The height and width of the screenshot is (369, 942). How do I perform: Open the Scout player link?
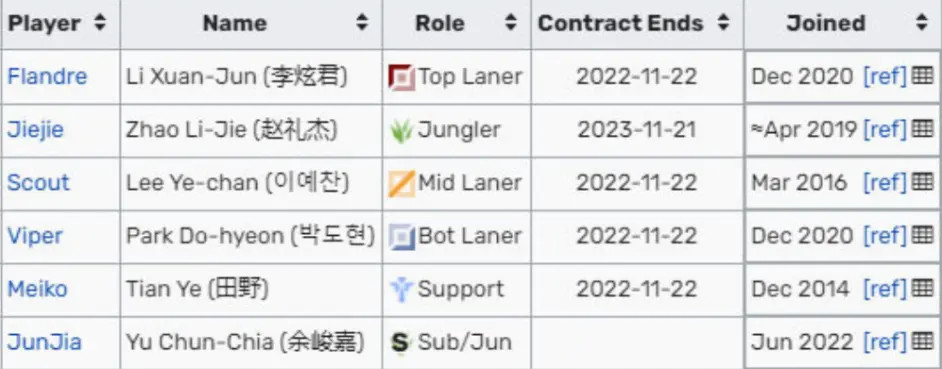coord(38,182)
